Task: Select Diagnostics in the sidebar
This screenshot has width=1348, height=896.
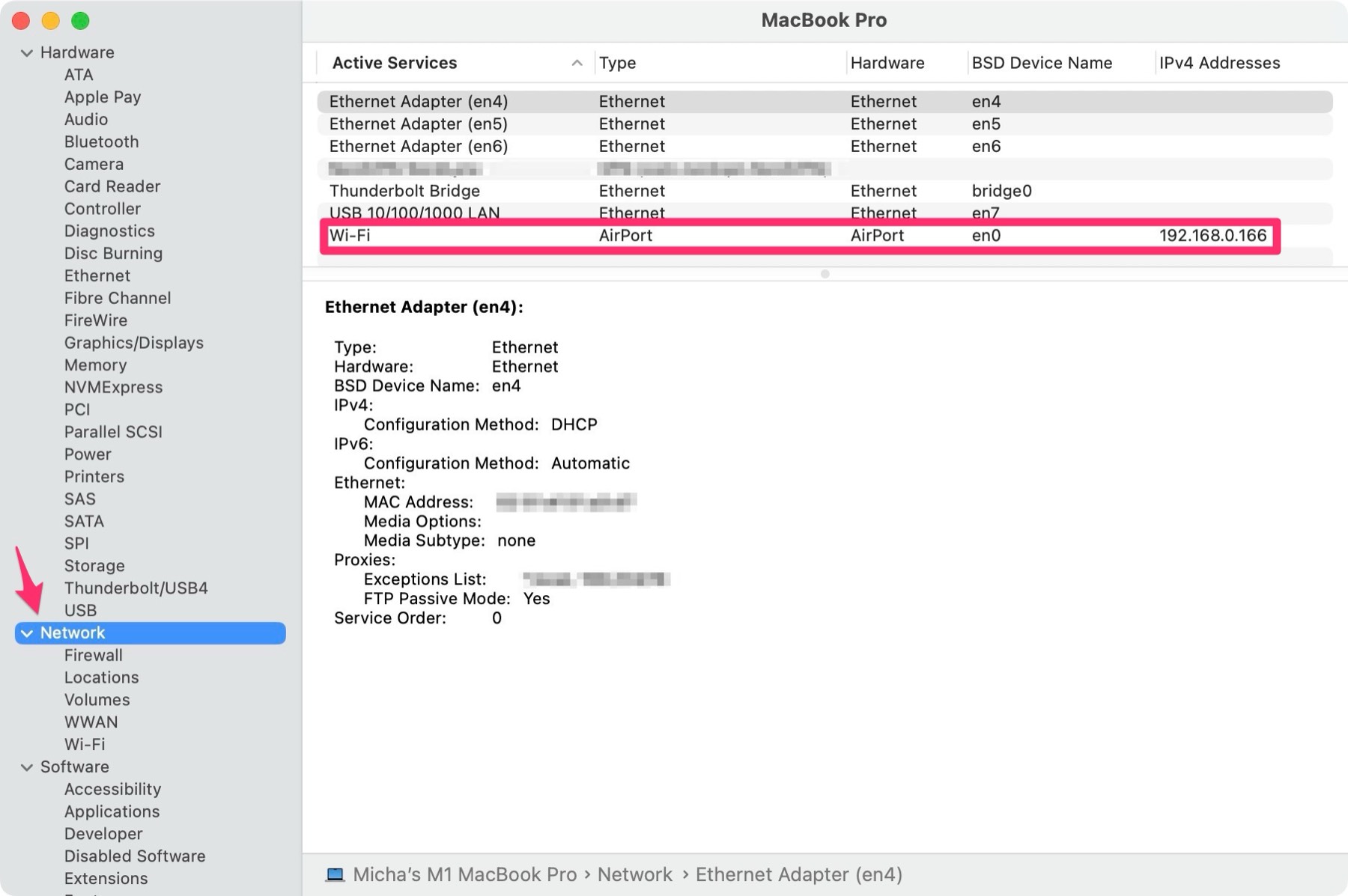Action: coord(109,231)
